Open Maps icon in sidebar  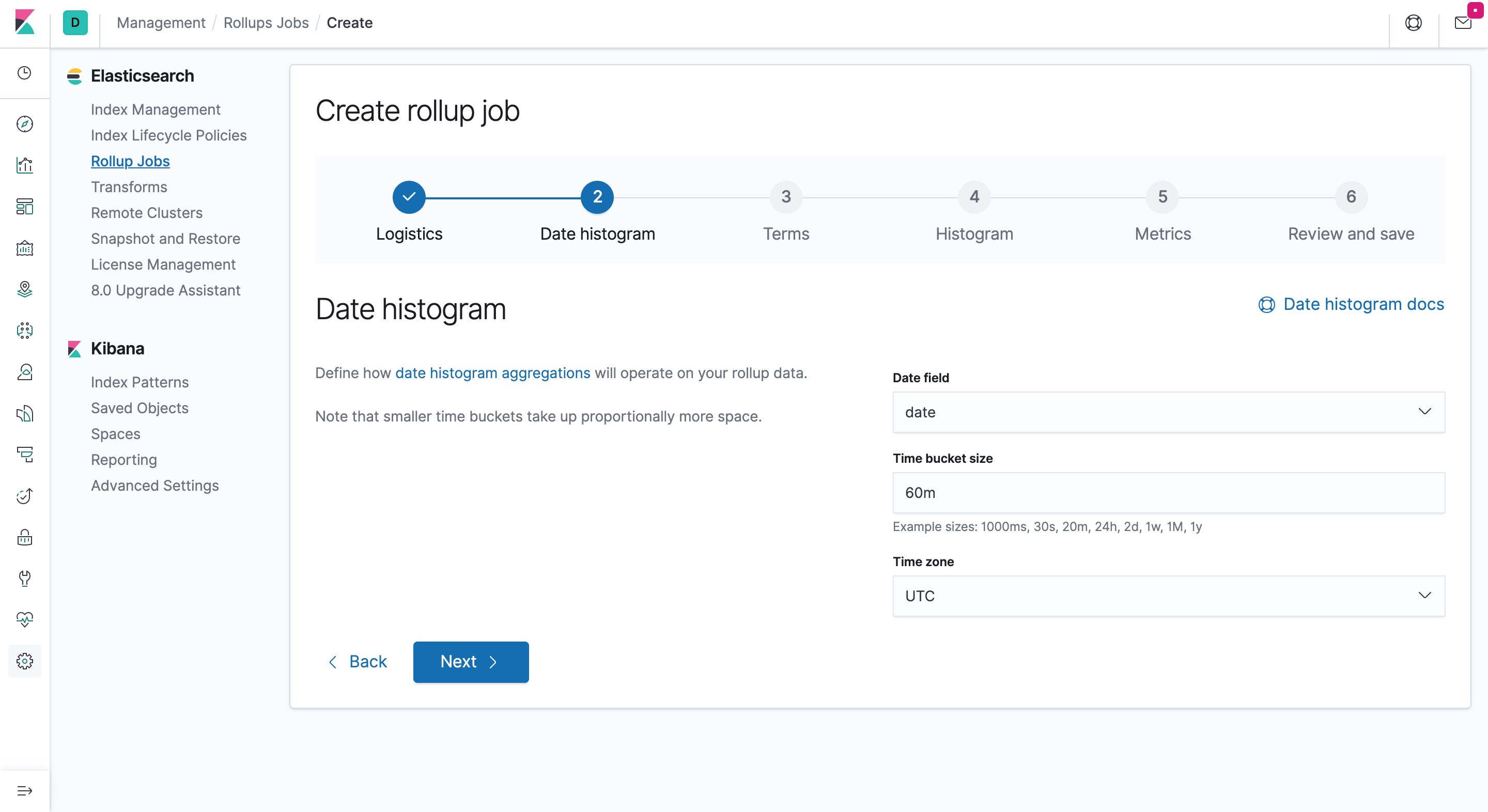pos(24,289)
